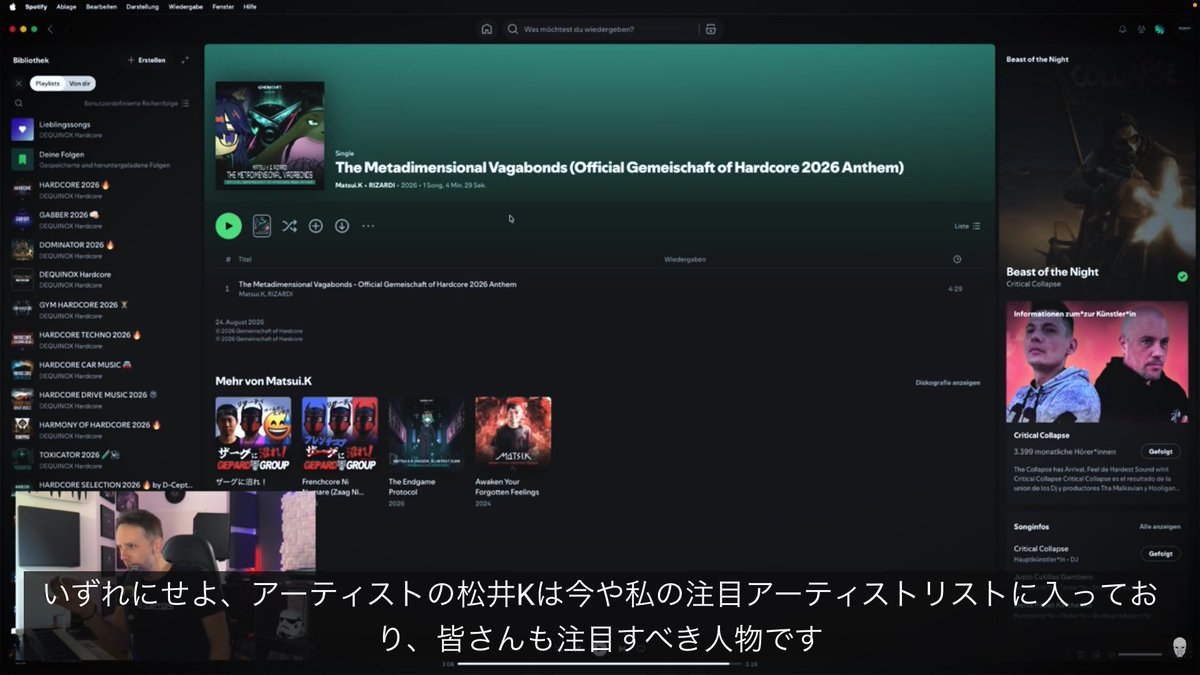The width and height of the screenshot is (1200, 675).
Task: Download the single for offline use
Action: [342, 226]
